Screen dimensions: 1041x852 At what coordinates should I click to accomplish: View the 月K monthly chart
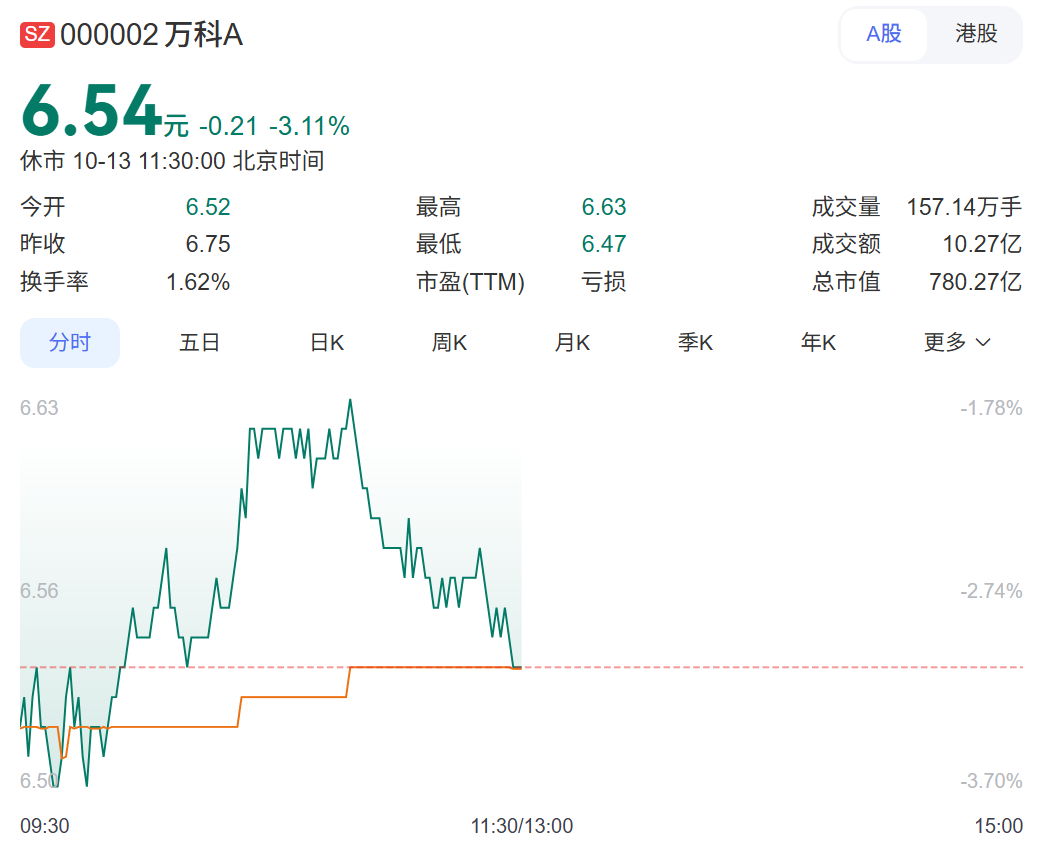coord(571,342)
